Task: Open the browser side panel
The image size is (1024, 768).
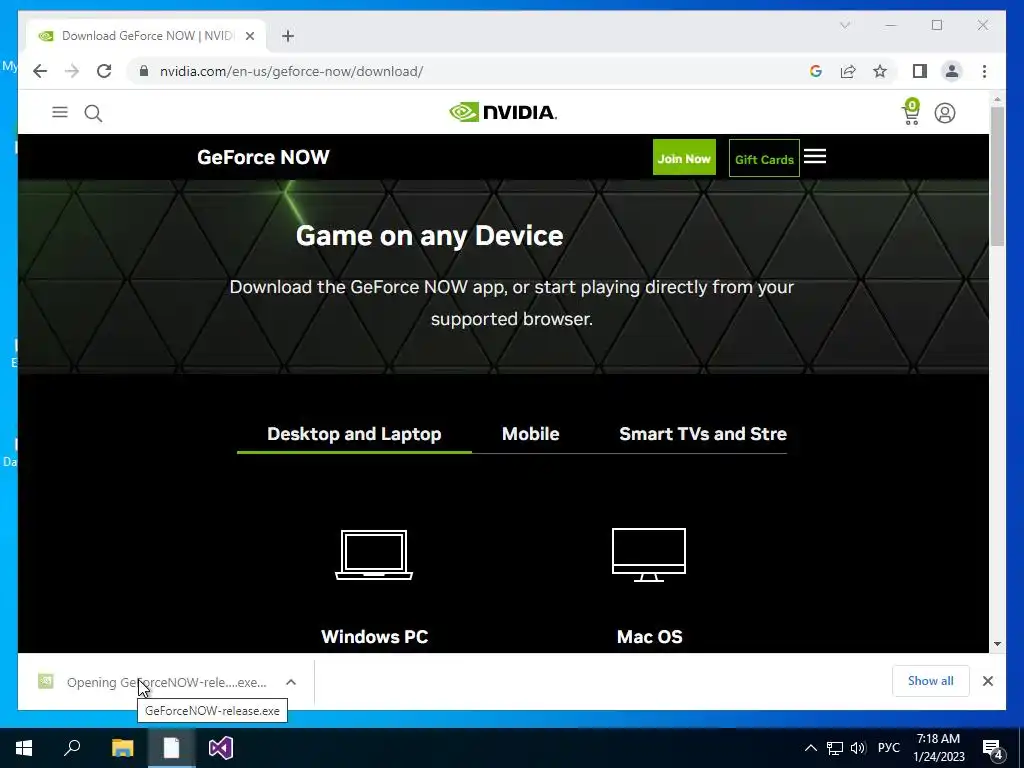Action: 920,71
